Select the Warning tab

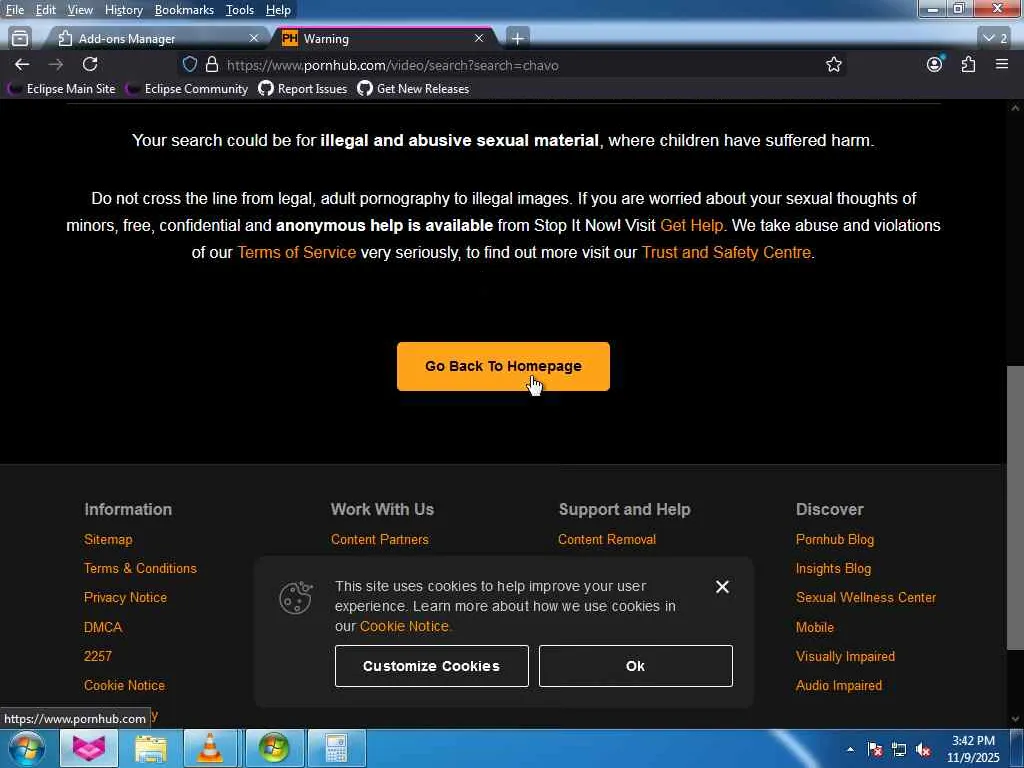click(x=385, y=39)
